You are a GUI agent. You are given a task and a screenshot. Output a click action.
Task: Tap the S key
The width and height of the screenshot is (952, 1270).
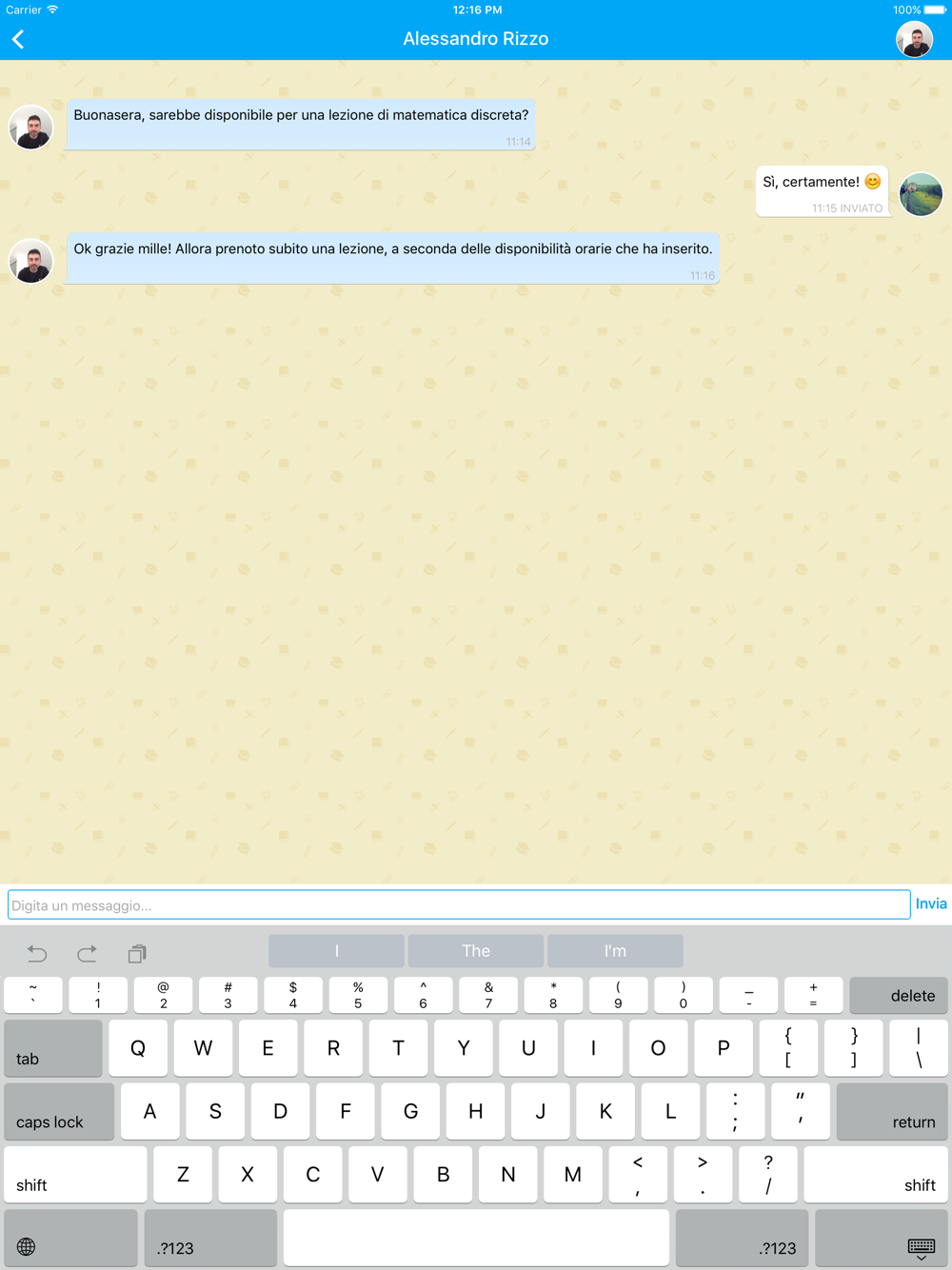tap(215, 1111)
